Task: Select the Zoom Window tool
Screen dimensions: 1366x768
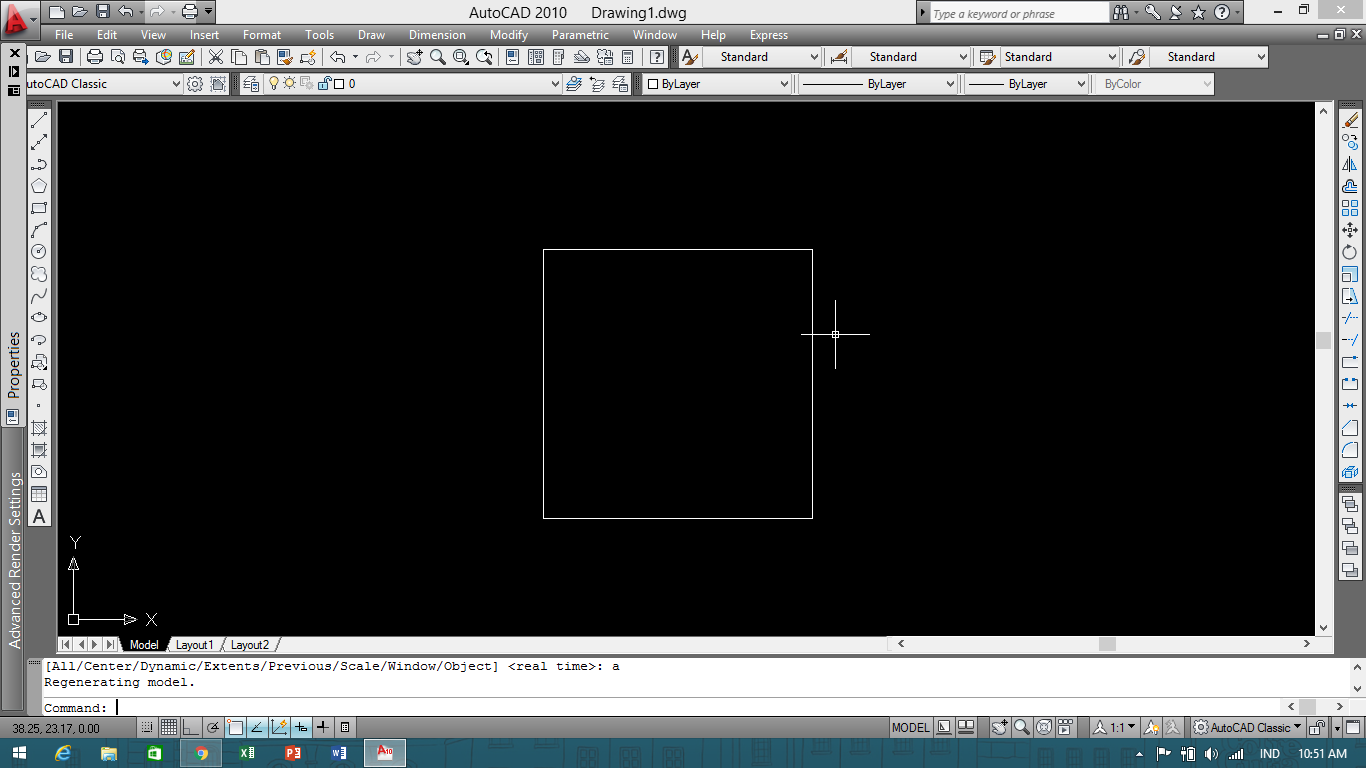Action: [x=461, y=57]
